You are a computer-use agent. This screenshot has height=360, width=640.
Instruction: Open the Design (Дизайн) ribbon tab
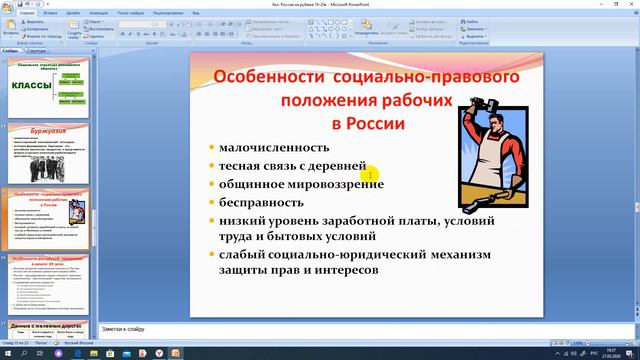73,13
